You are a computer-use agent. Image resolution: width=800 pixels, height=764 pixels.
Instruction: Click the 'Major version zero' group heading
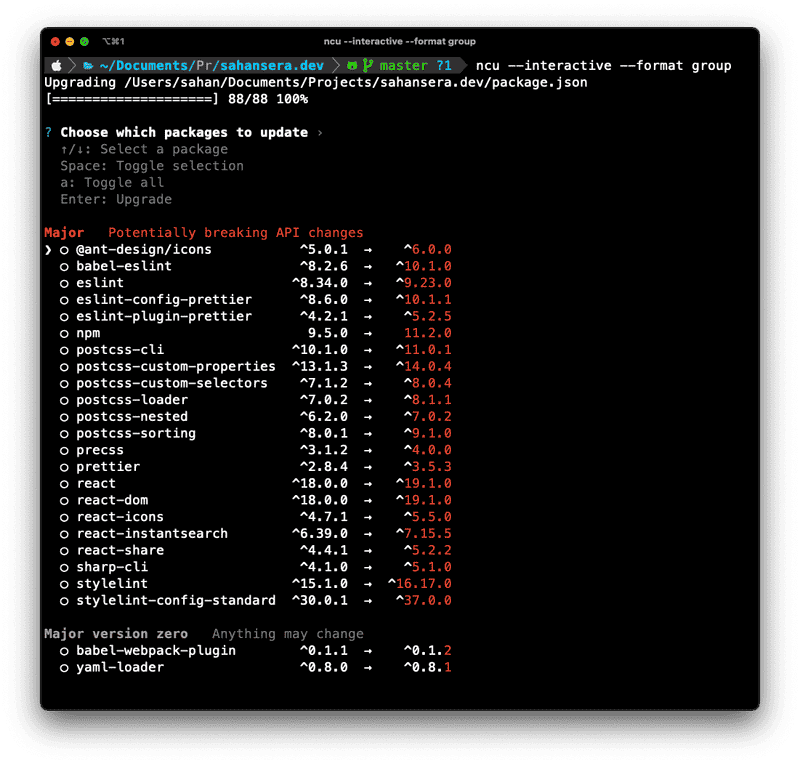coord(116,634)
